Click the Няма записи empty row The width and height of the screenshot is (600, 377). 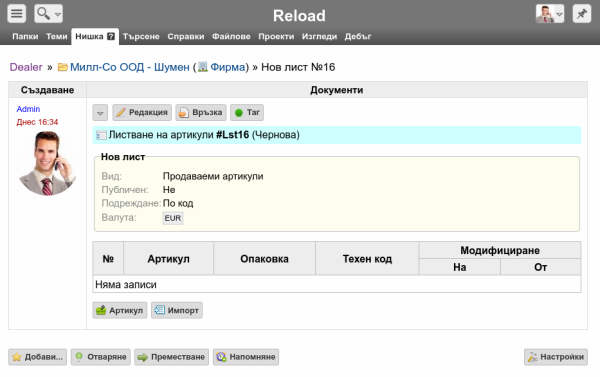337,284
